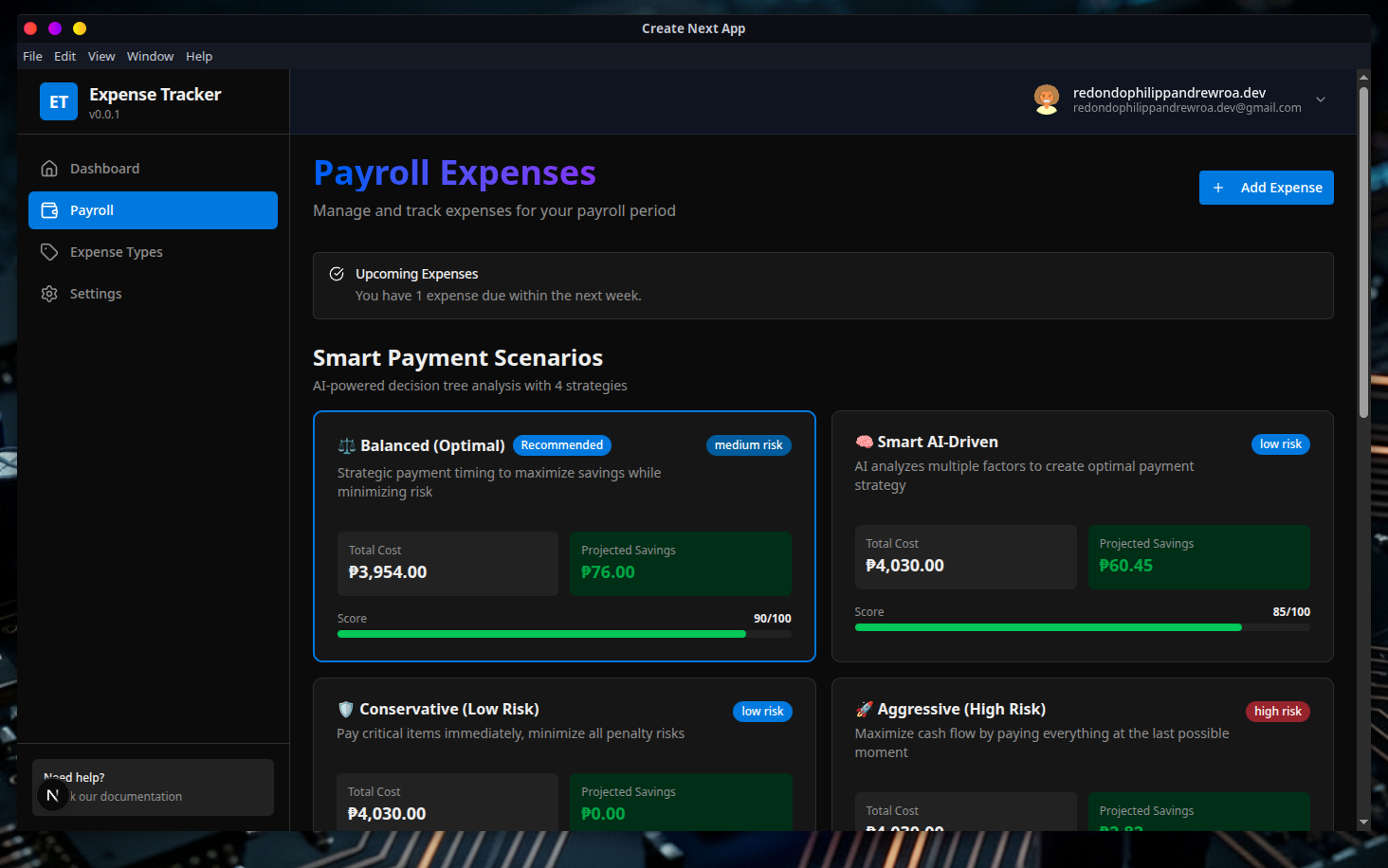
Task: Click the high risk badge
Action: coord(1277,712)
